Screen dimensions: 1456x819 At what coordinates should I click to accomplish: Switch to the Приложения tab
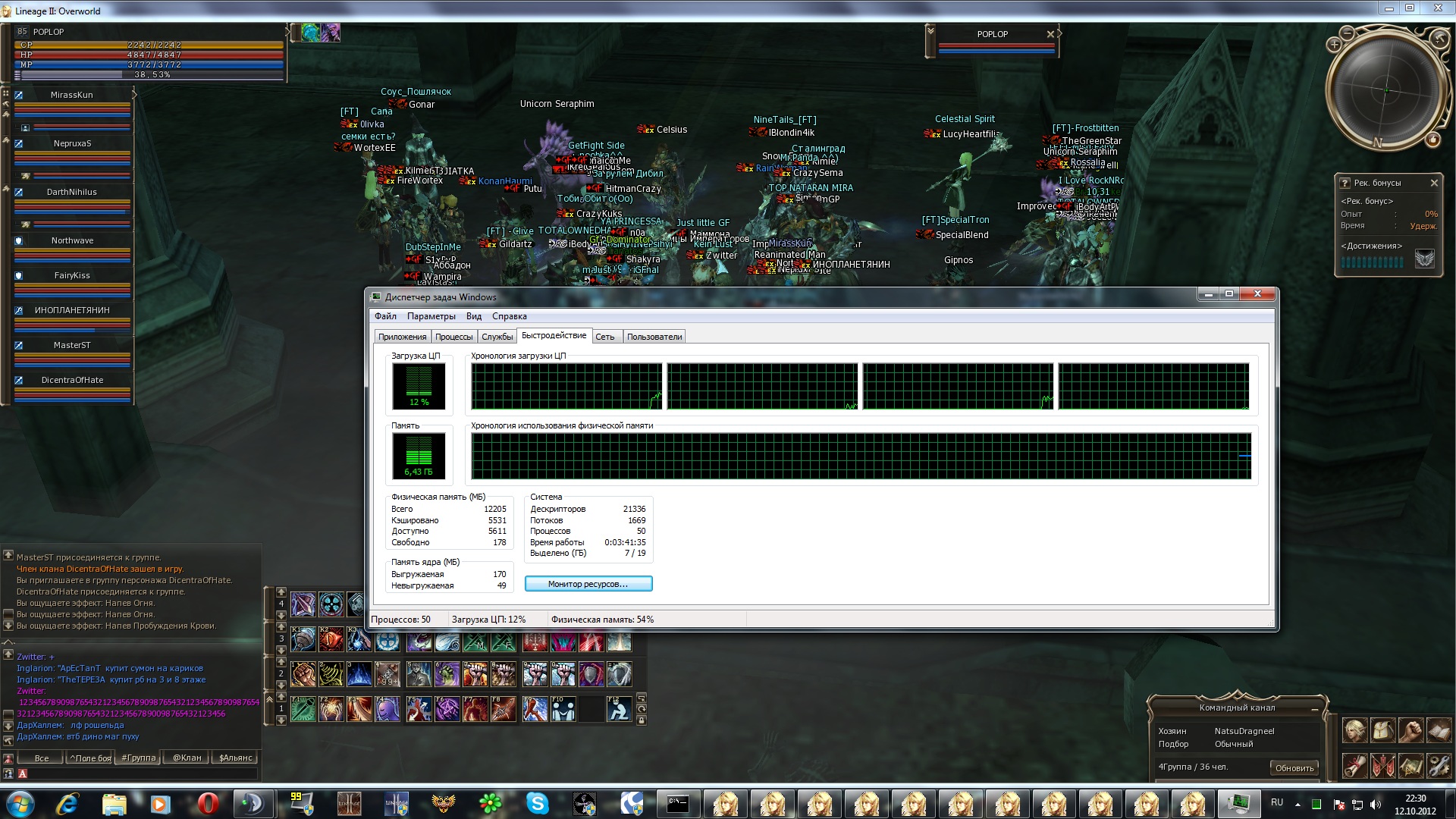(x=403, y=337)
